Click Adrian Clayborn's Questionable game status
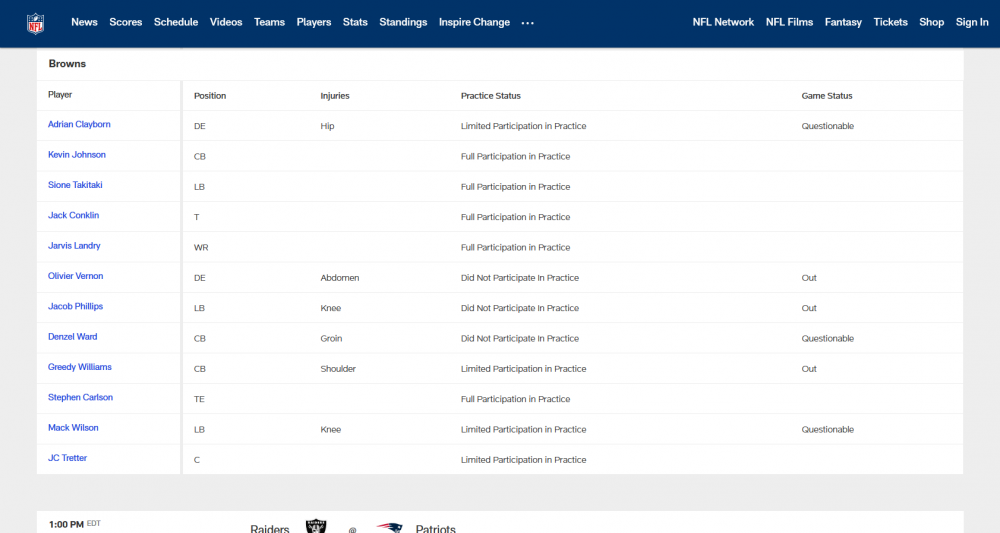 pyautogui.click(x=828, y=126)
